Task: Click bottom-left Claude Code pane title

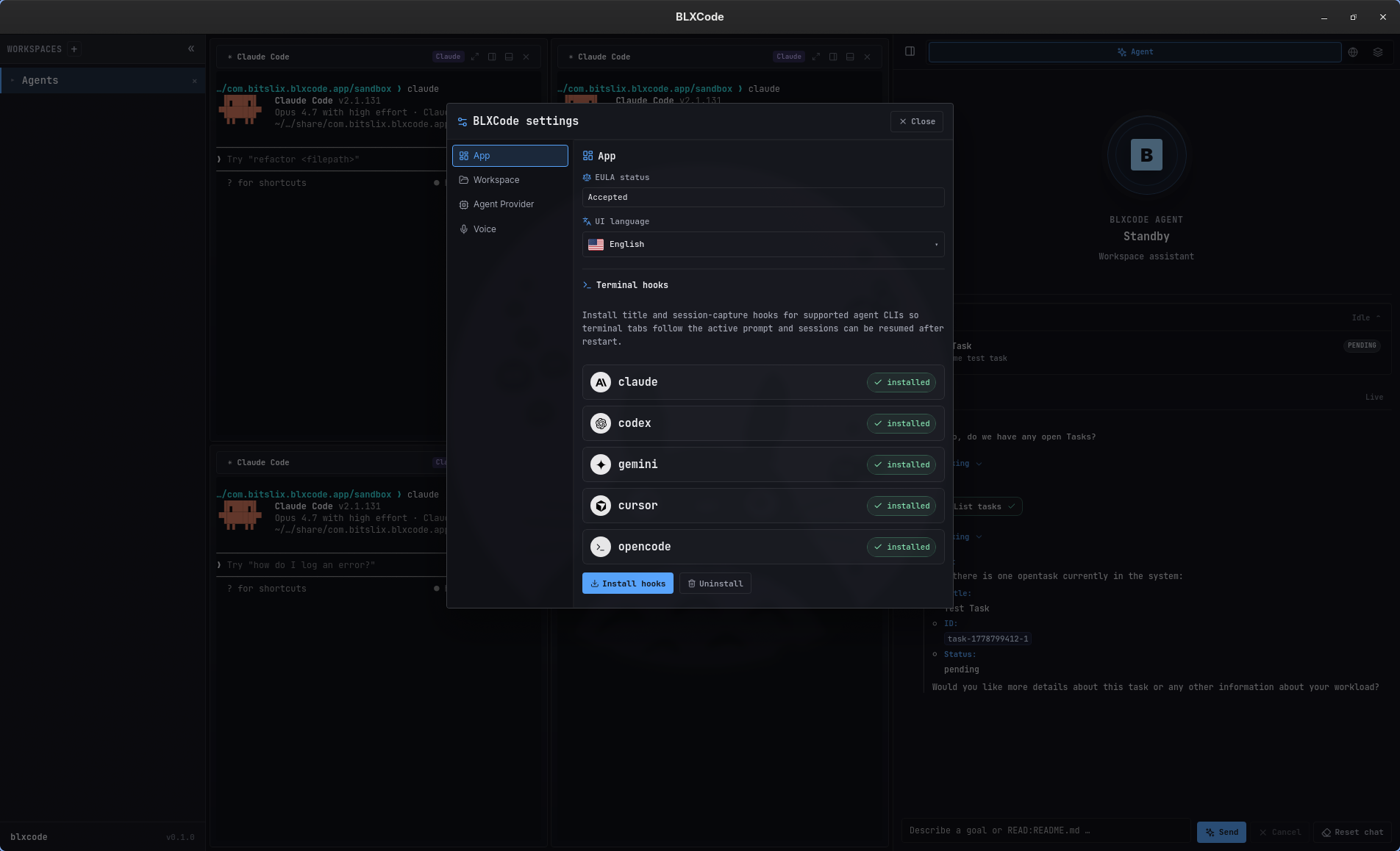Action: [262, 463]
